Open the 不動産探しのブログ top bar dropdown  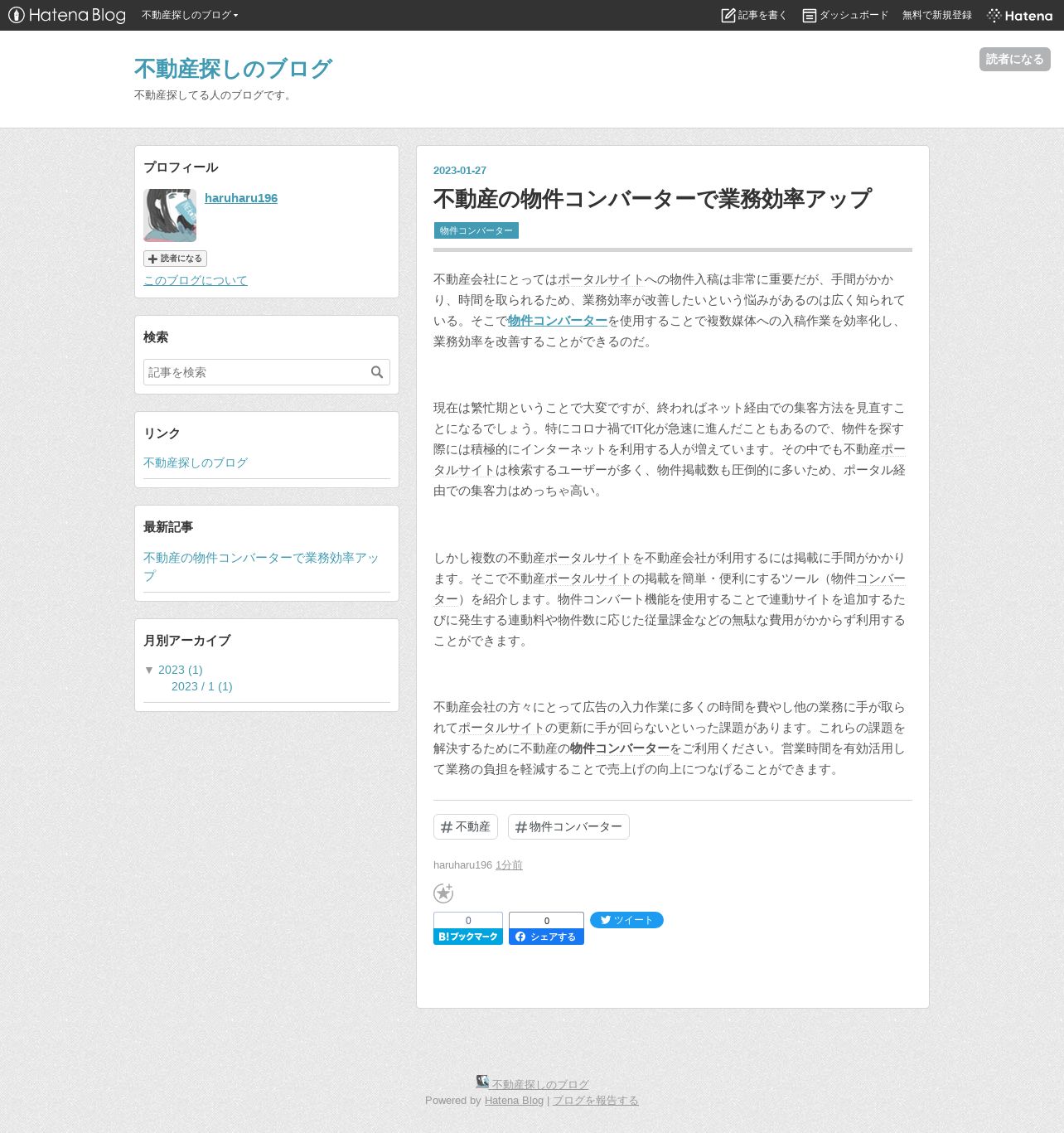(x=190, y=15)
